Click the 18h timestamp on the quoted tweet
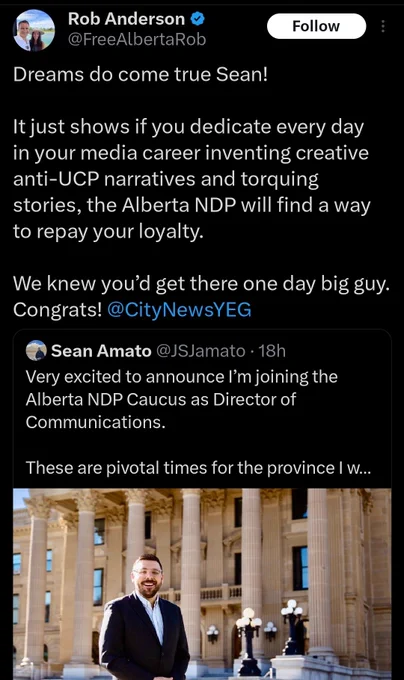This screenshot has width=404, height=680. click(x=272, y=350)
